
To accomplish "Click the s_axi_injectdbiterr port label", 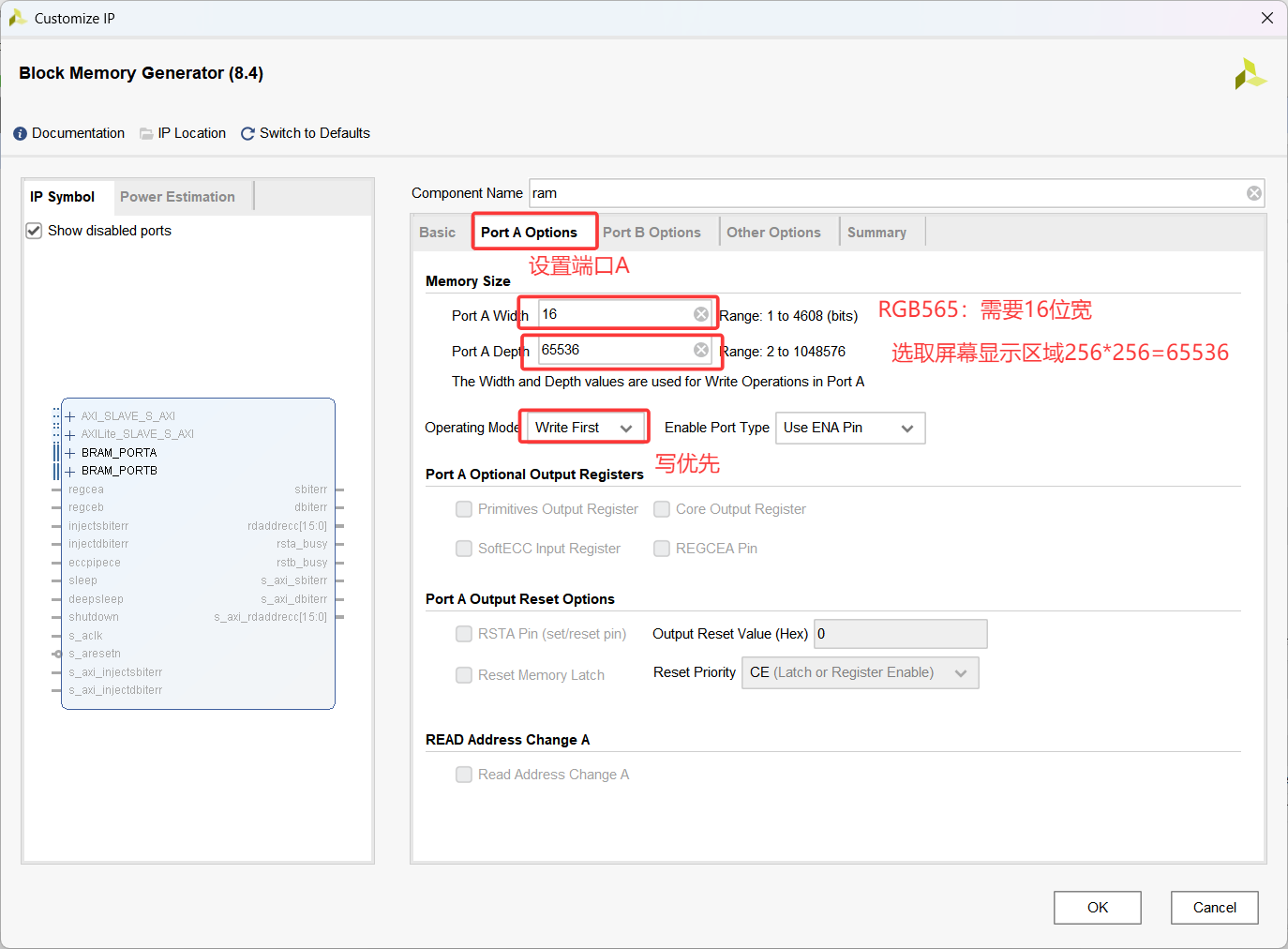I will click(115, 690).
